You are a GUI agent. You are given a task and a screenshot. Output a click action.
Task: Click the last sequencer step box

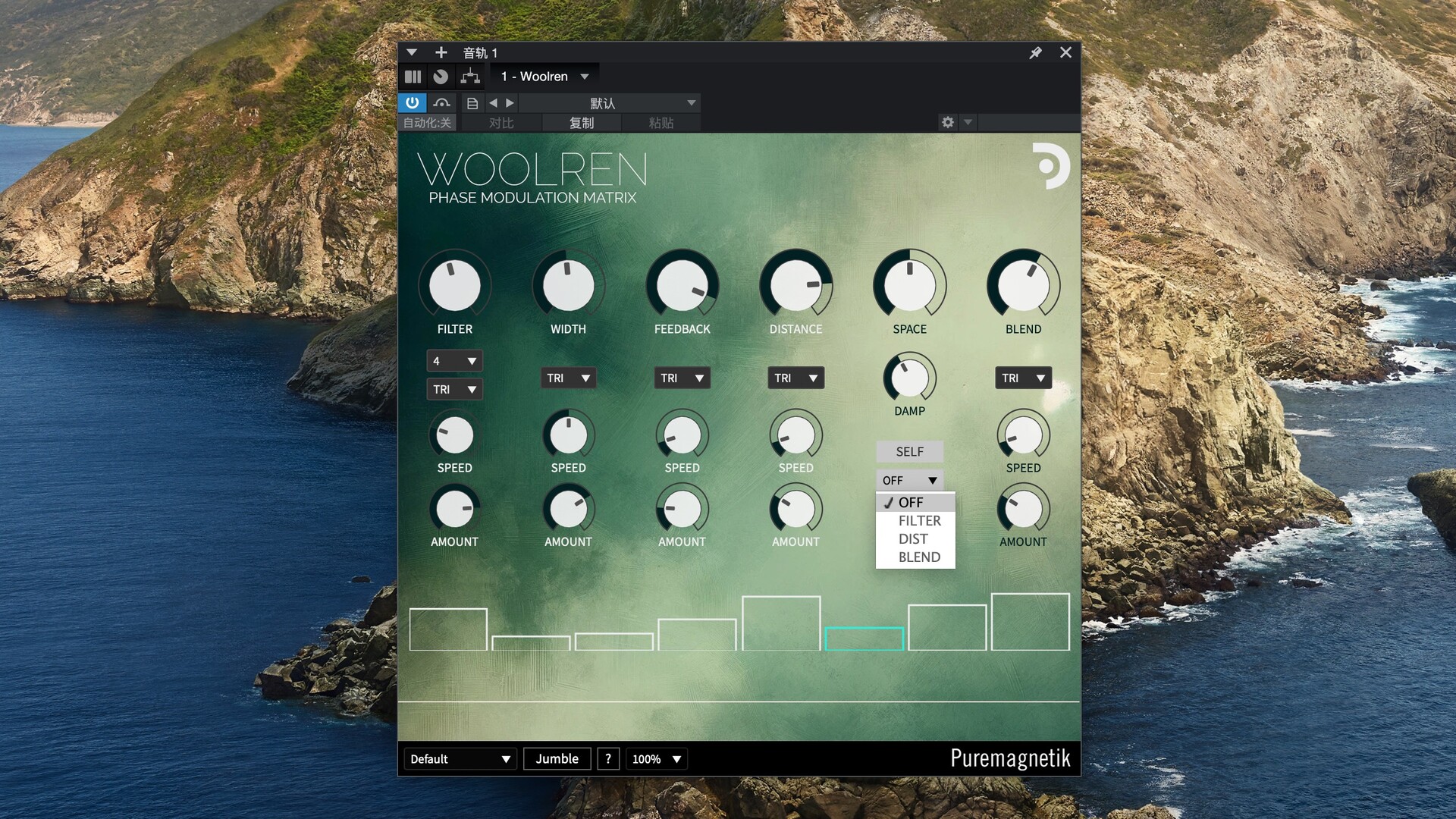tap(1030, 622)
